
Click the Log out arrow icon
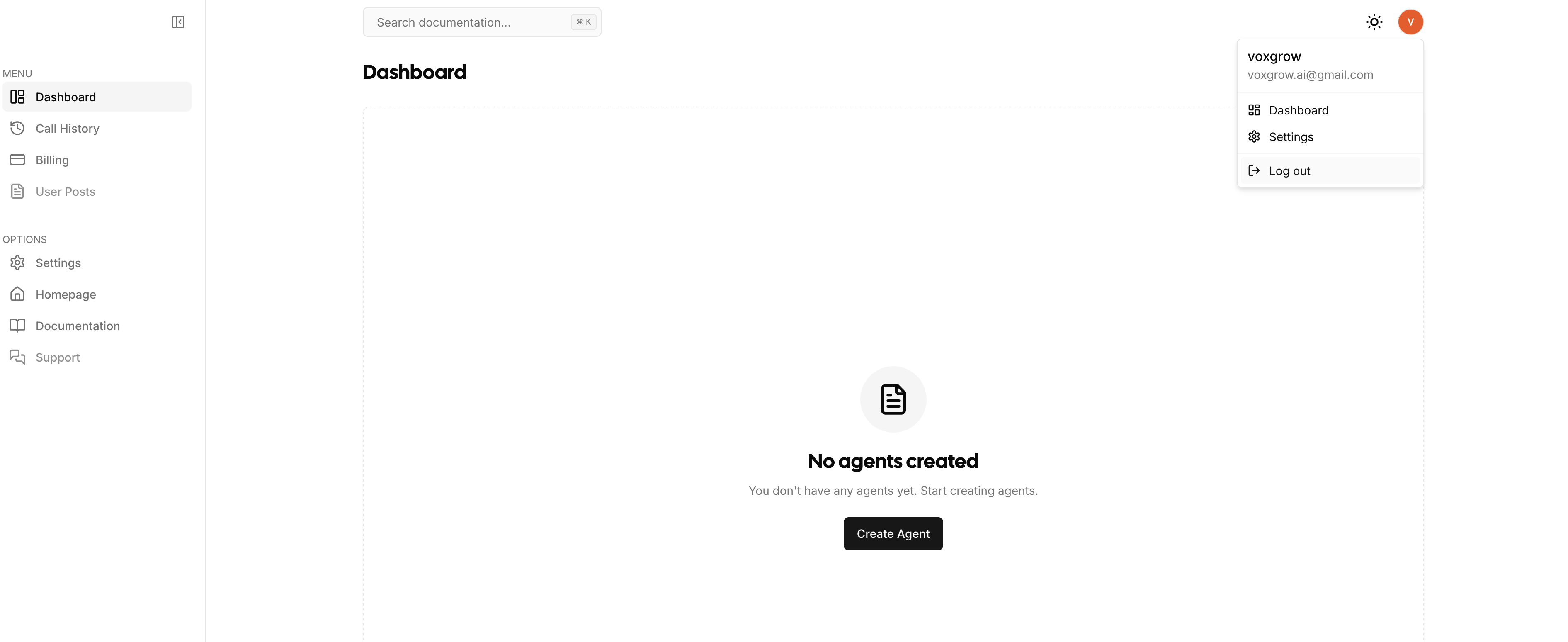pos(1254,170)
